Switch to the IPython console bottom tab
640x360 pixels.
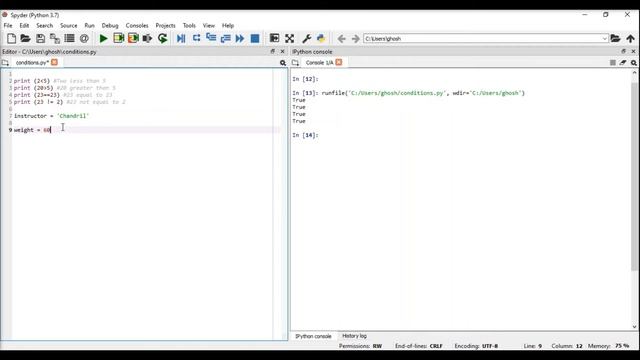click(313, 336)
